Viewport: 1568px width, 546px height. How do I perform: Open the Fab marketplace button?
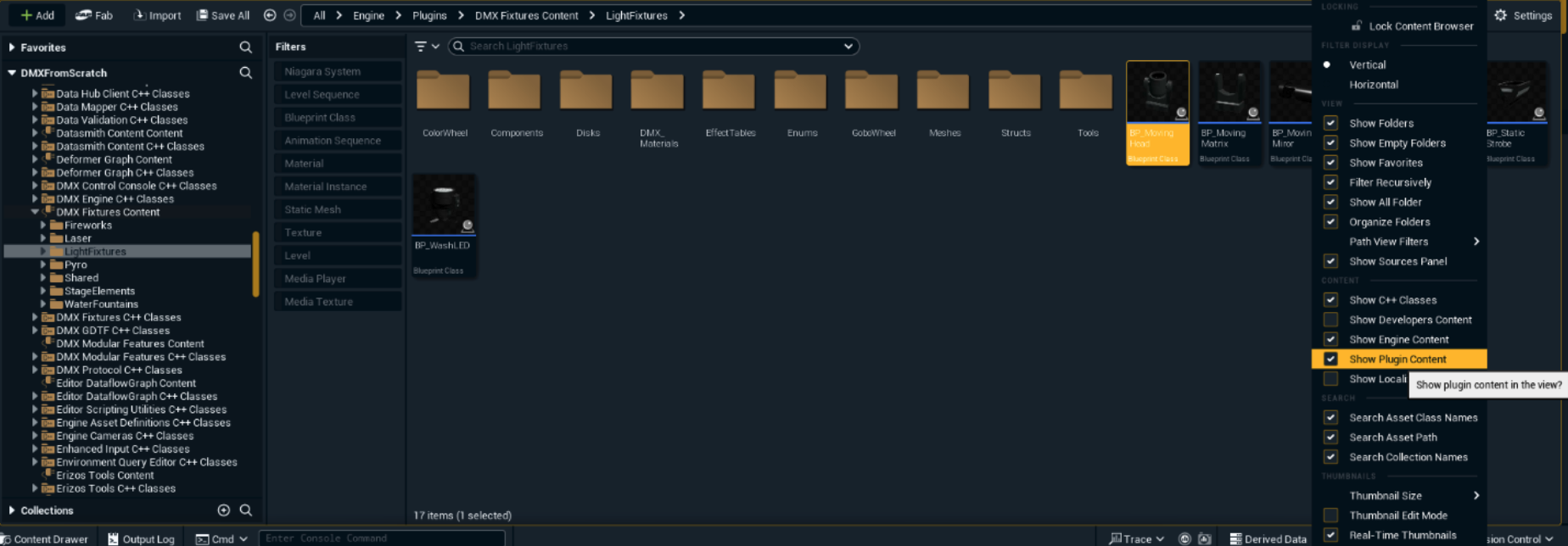83,15
